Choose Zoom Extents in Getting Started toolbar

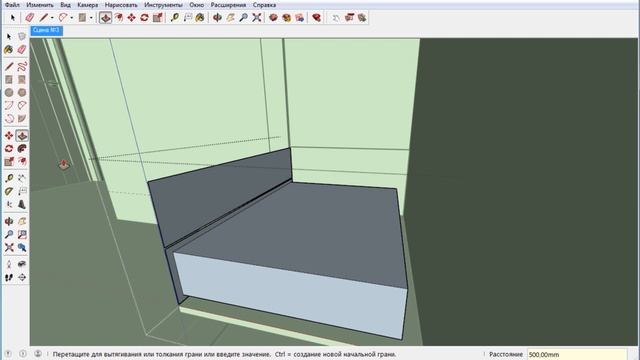coord(257,18)
